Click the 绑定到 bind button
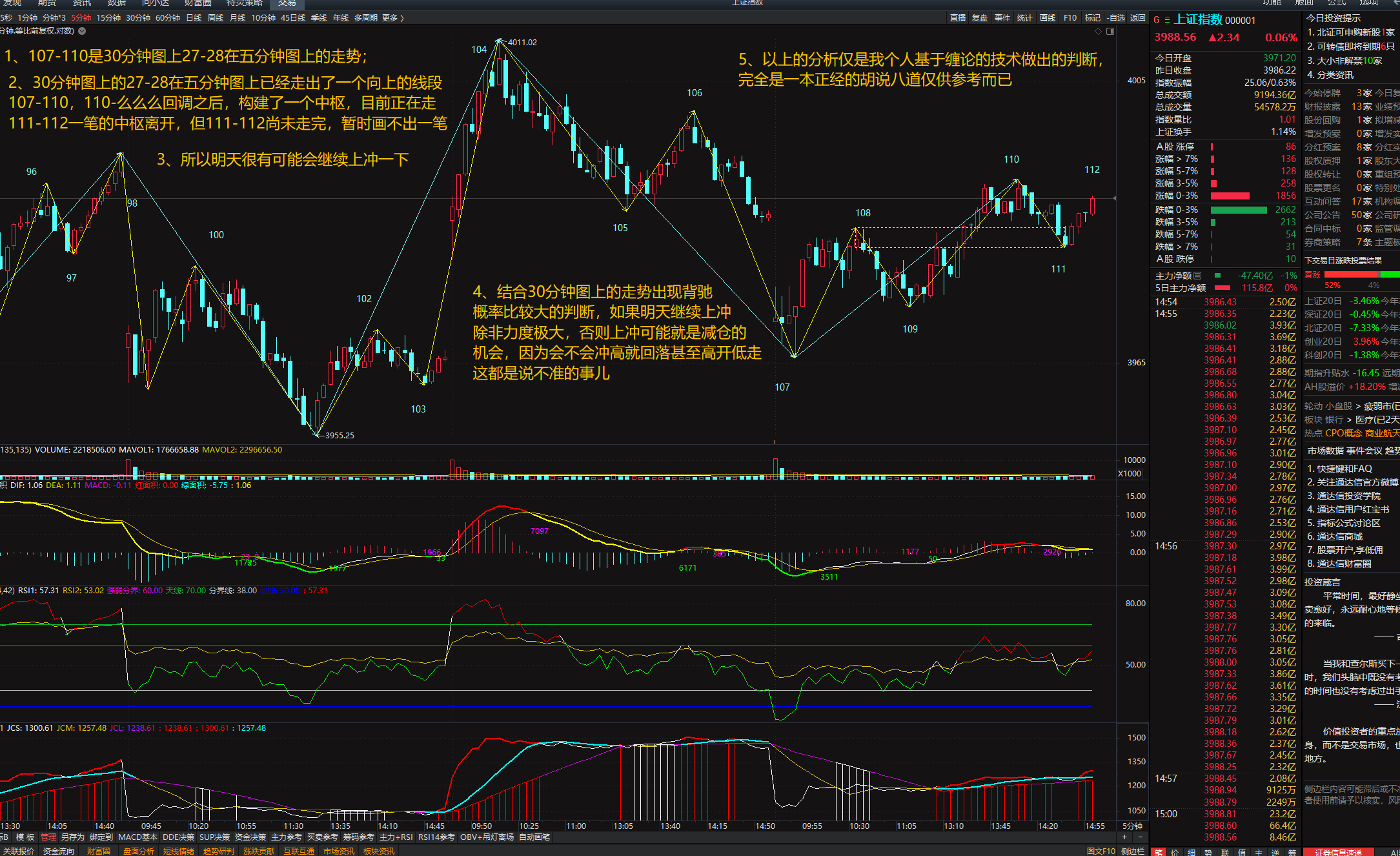The height and width of the screenshot is (856, 1400). pyautogui.click(x=101, y=837)
